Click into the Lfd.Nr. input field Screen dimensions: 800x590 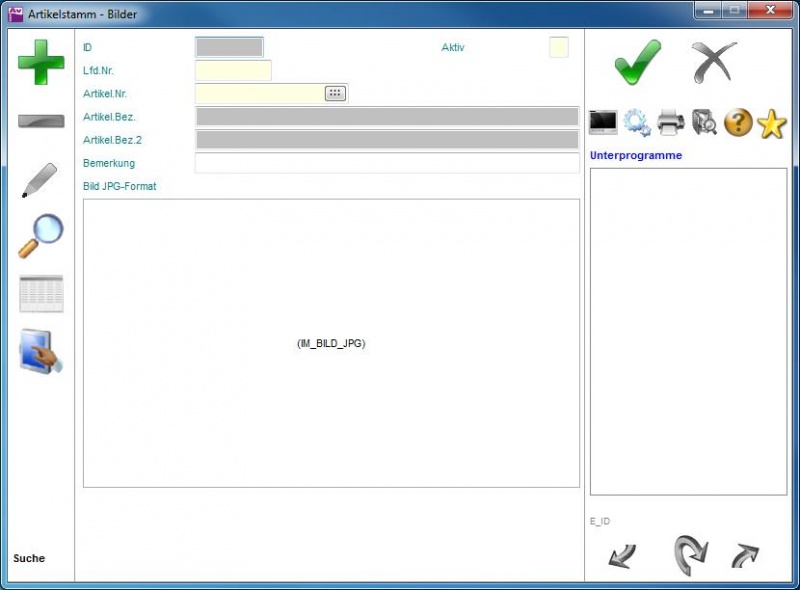pyautogui.click(x=233, y=70)
